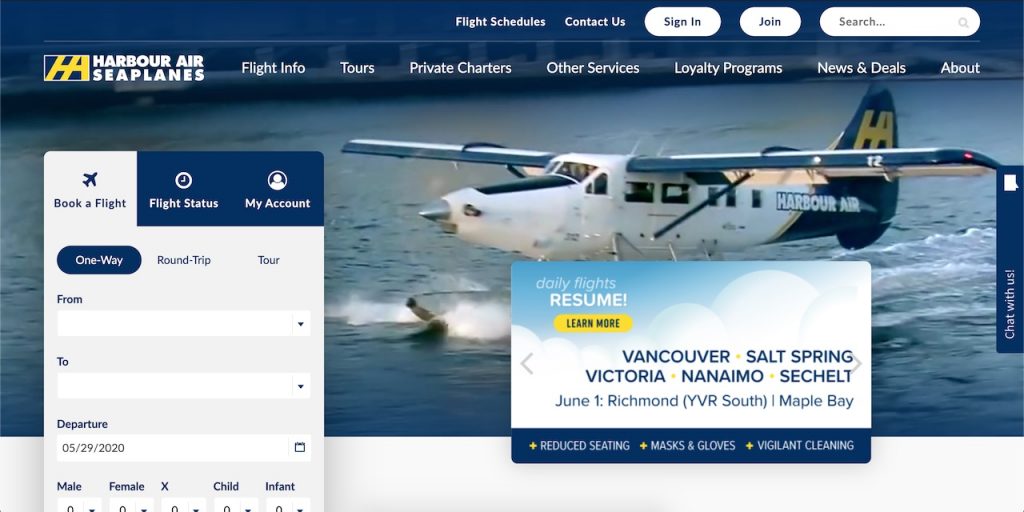Image resolution: width=1024 pixels, height=512 pixels.
Task: Expand the To destination dropdown
Action: click(x=184, y=386)
